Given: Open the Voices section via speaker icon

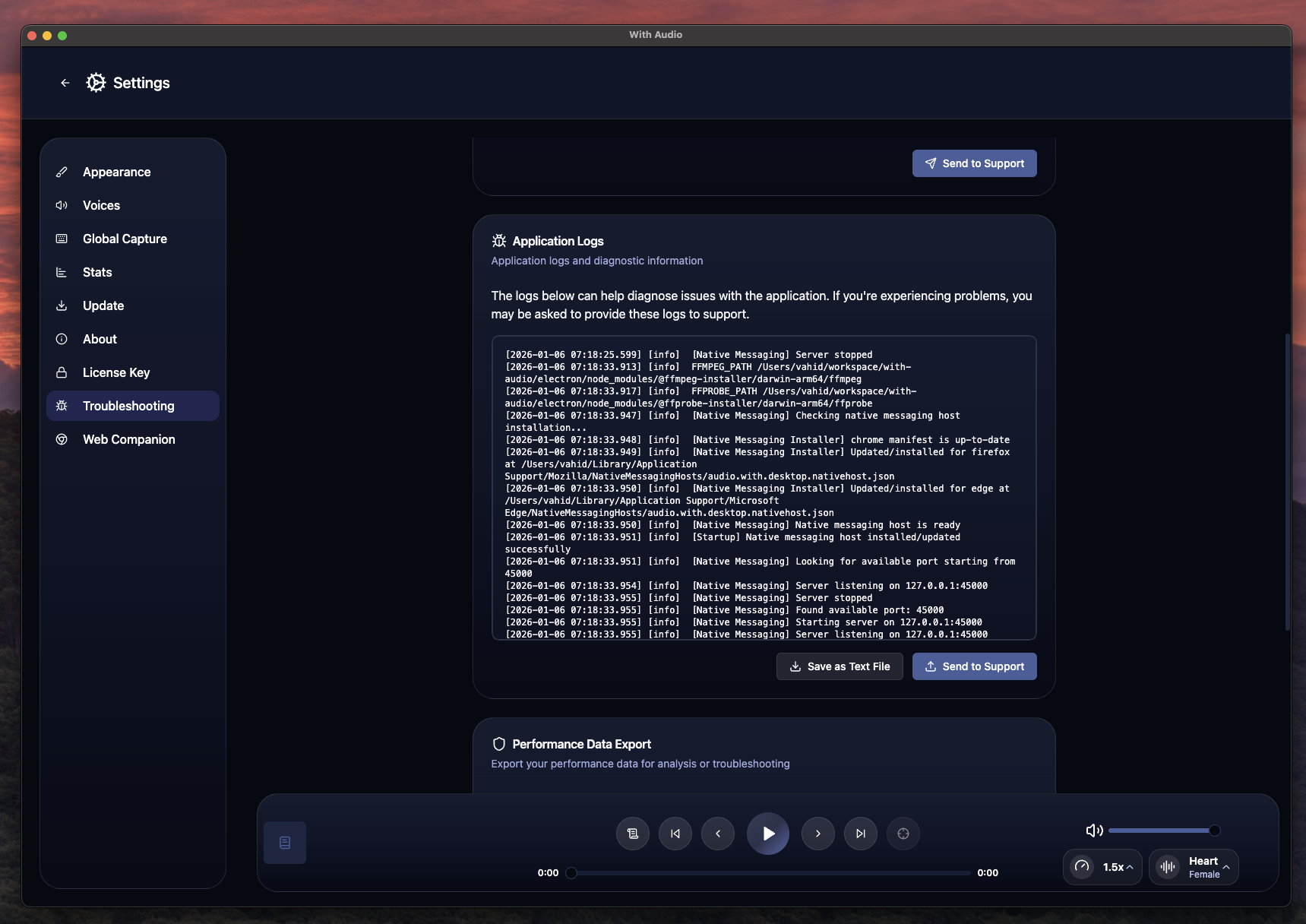Looking at the screenshot, I should coord(62,205).
